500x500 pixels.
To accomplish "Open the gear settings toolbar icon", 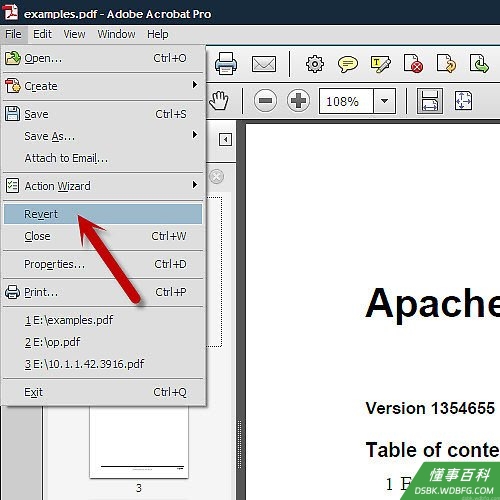I will click(315, 64).
